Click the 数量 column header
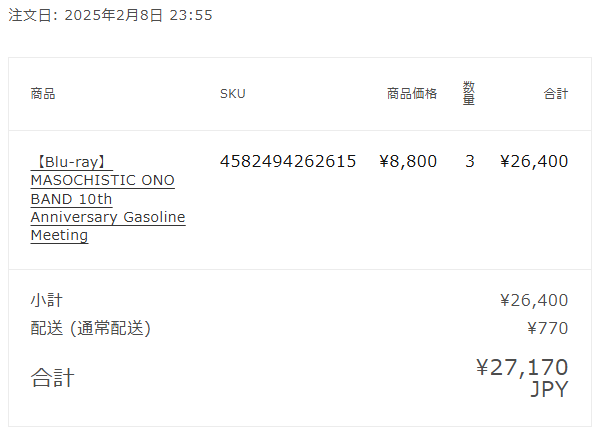Viewport: 610px width, 445px height. click(469, 93)
